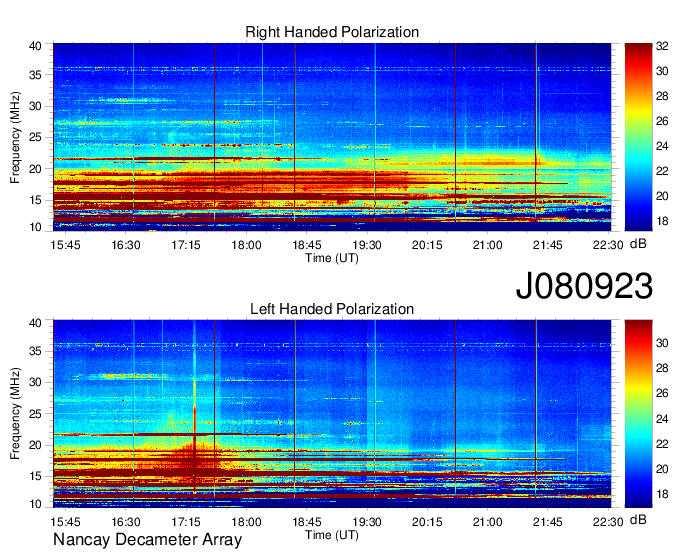Click 'Time (UT)' label under left-handed plot

click(332, 535)
